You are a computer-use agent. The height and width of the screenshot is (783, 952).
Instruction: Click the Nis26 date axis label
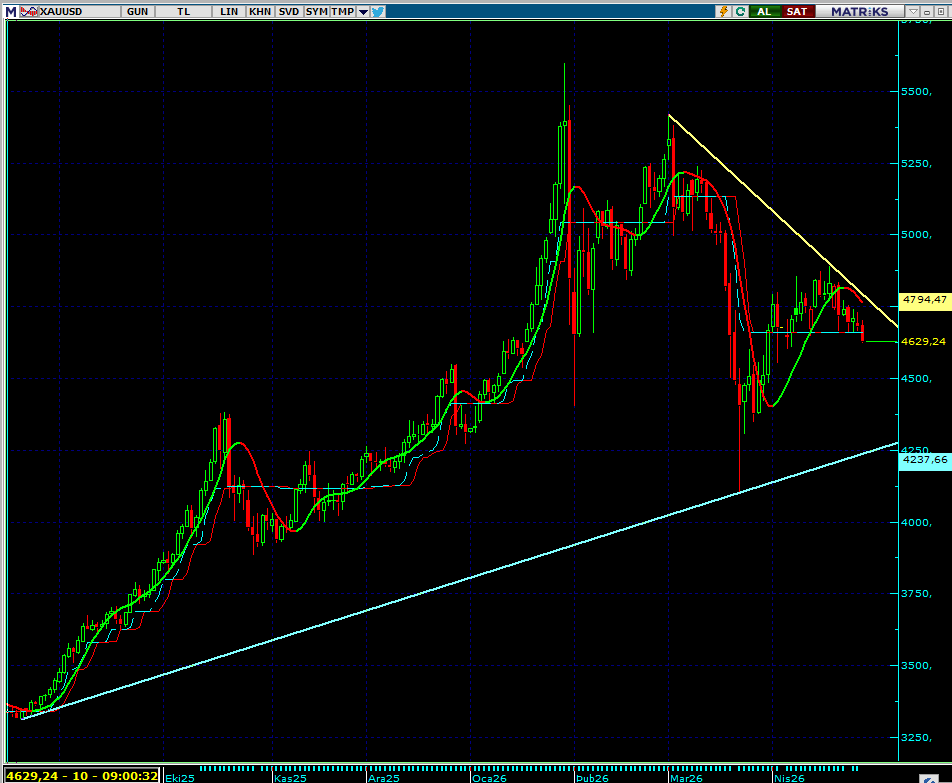point(789,778)
